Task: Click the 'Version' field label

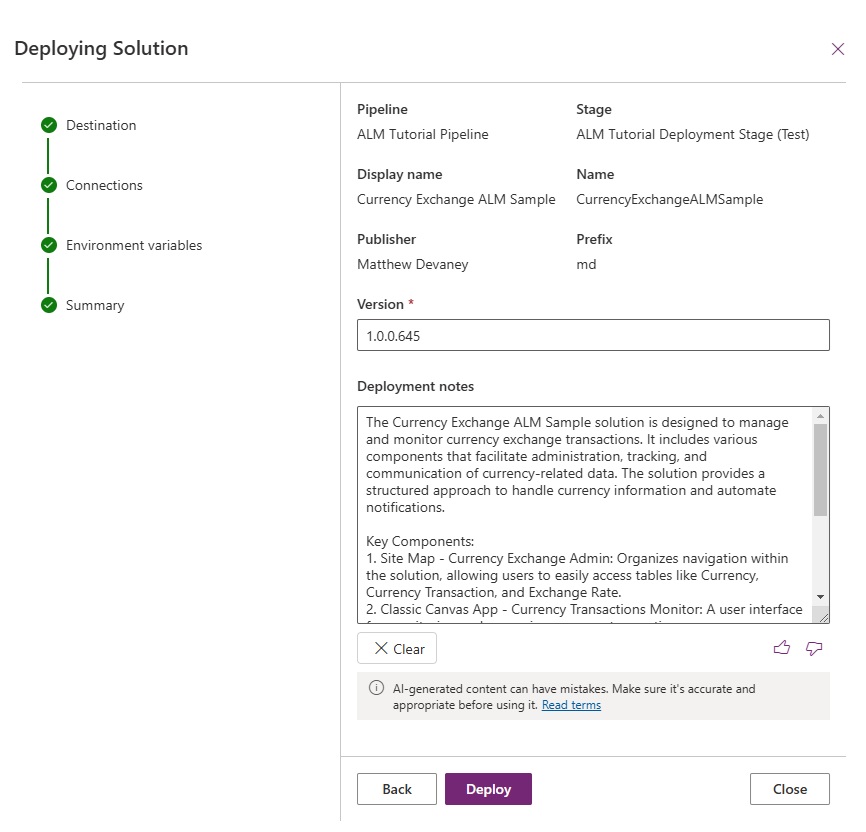Action: [x=381, y=304]
